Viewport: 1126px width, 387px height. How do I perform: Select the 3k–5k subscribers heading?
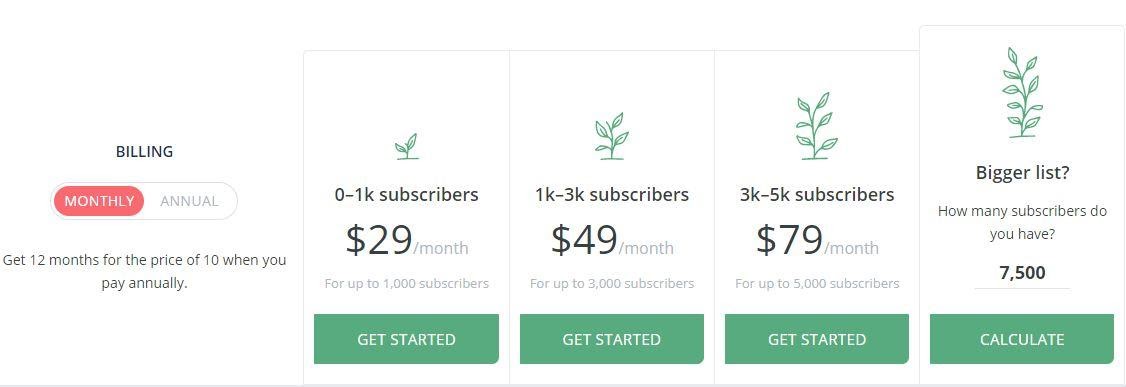tap(817, 195)
